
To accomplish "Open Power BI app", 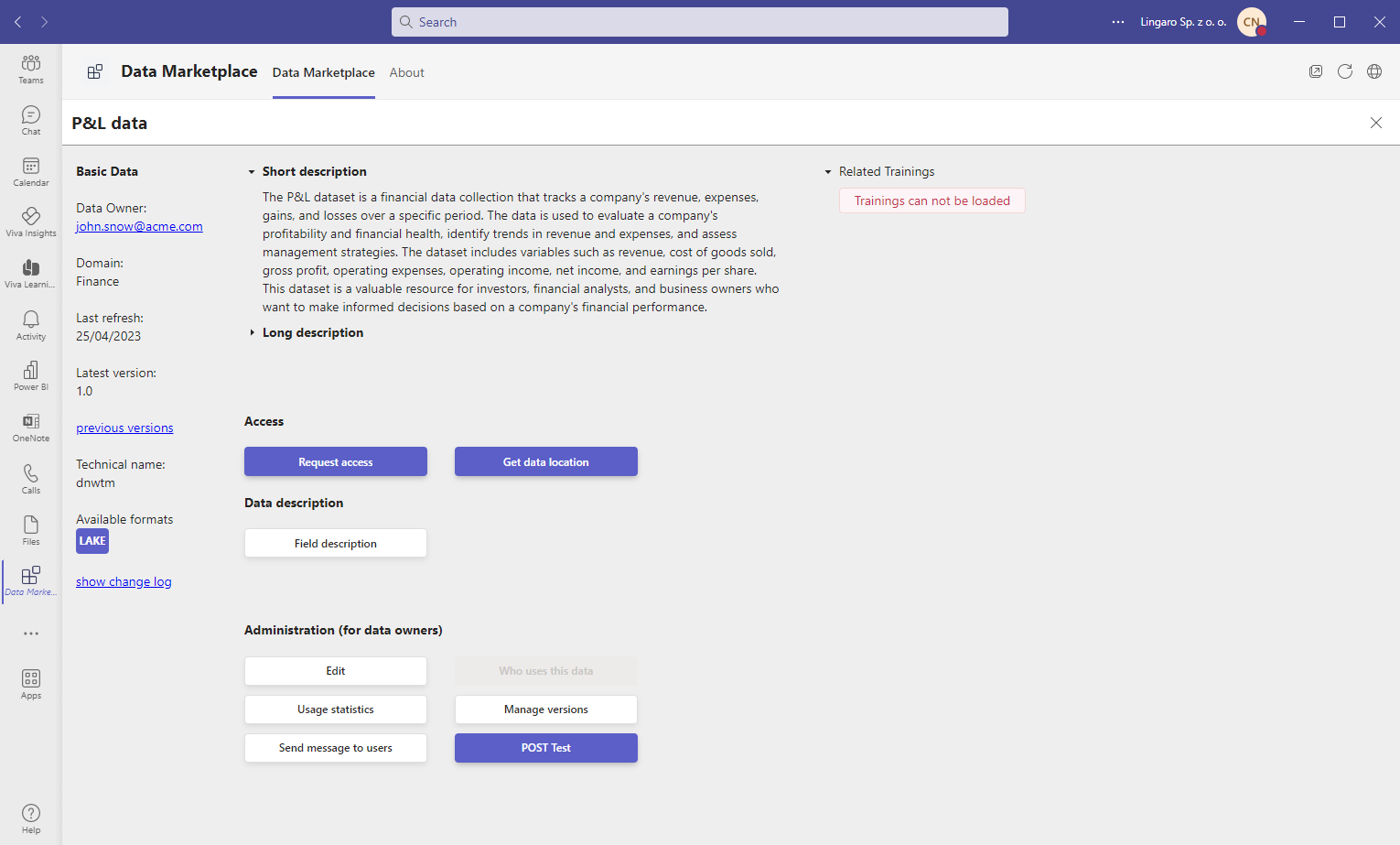I will 31,376.
